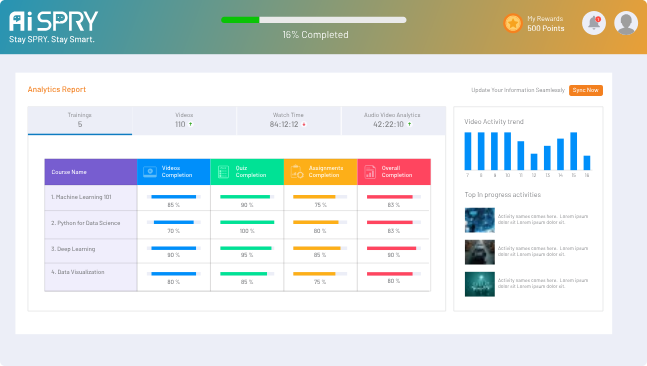The height and width of the screenshot is (366, 647).
Task: Click the Overall Completion report icon
Action: click(x=370, y=172)
